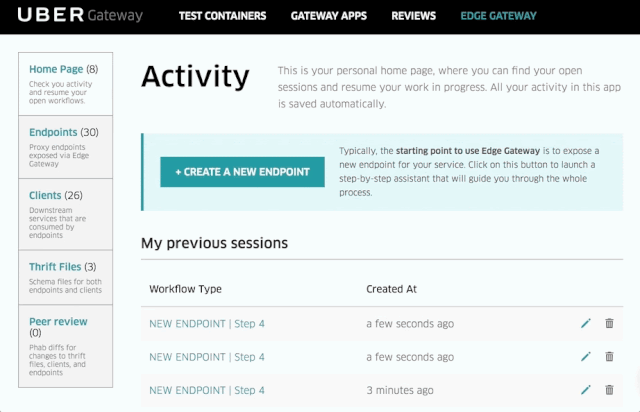Edit the session created 3 minutes ago
Image resolution: width=640 pixels, height=412 pixels.
click(586, 390)
